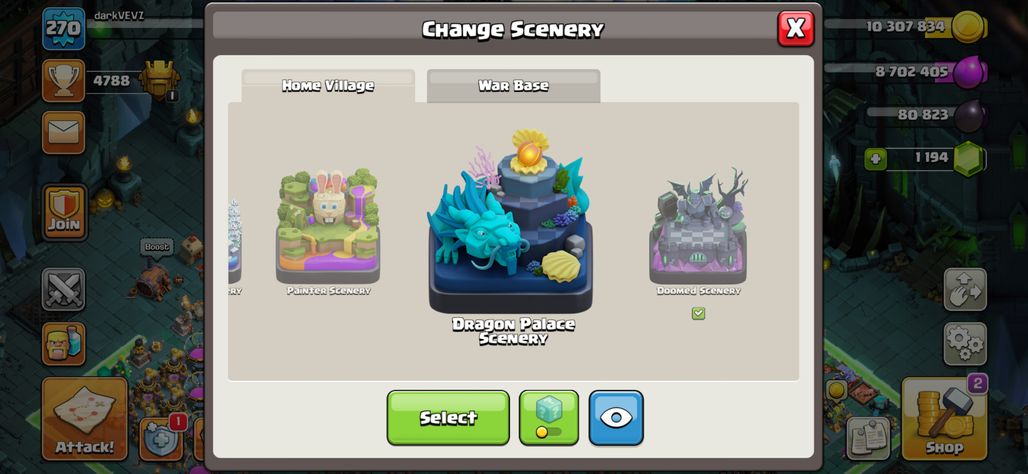The height and width of the screenshot is (474, 1028).
Task: Open the Shop with hammer and coins
Action: [x=944, y=418]
